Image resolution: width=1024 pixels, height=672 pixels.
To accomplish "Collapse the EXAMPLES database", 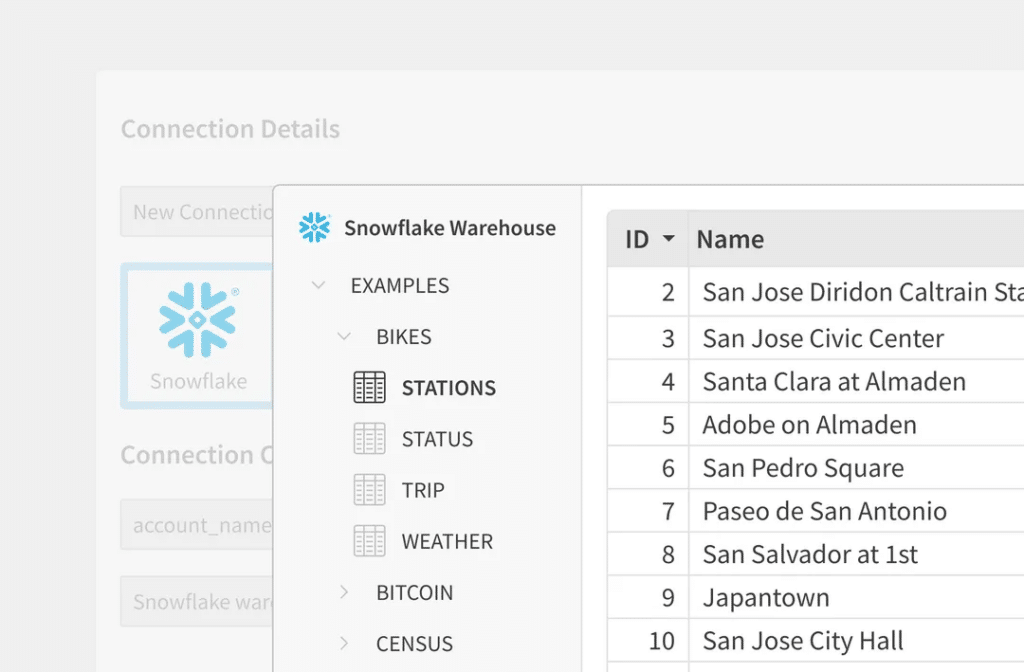I will [x=318, y=285].
